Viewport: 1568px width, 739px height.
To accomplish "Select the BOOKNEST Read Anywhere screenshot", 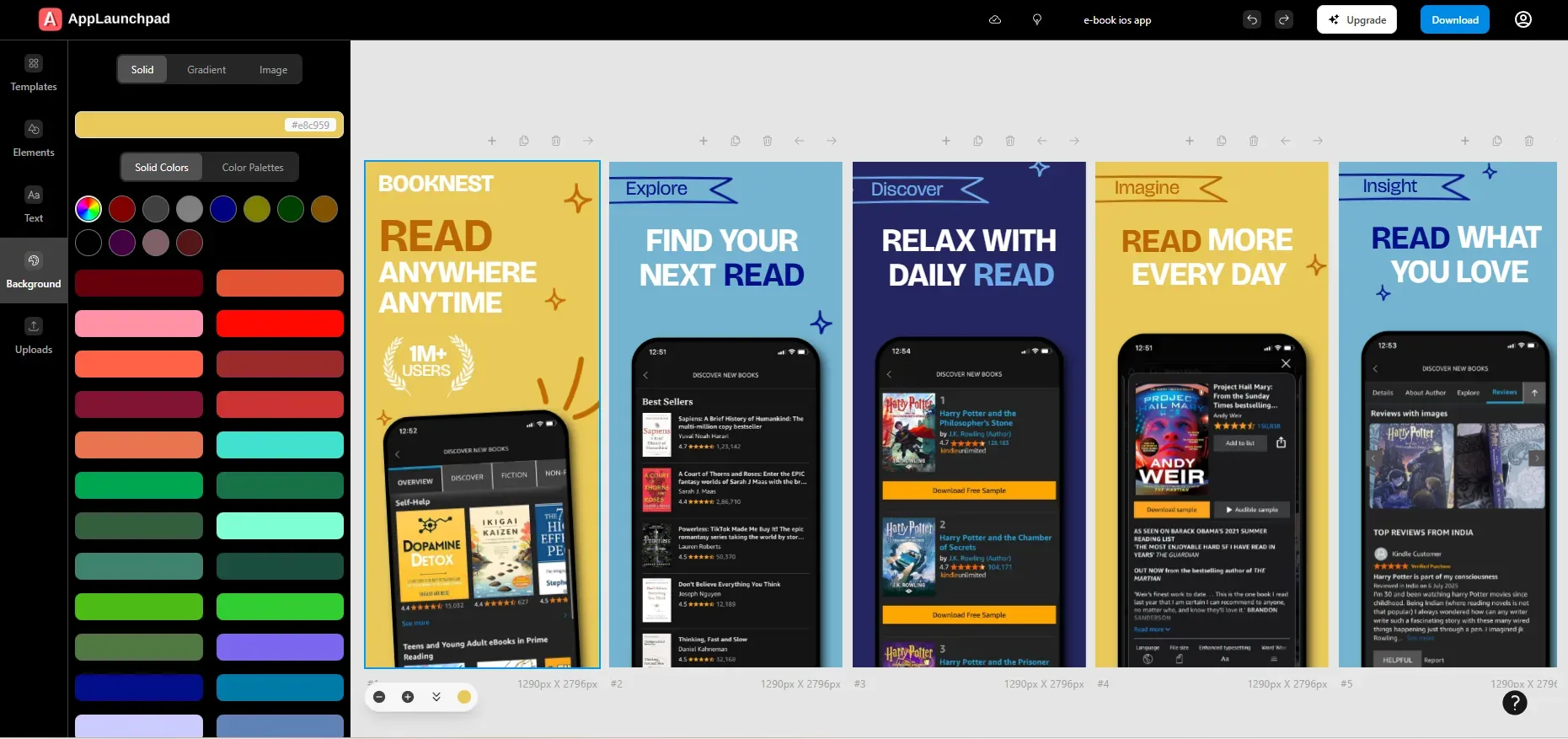I will pos(482,415).
